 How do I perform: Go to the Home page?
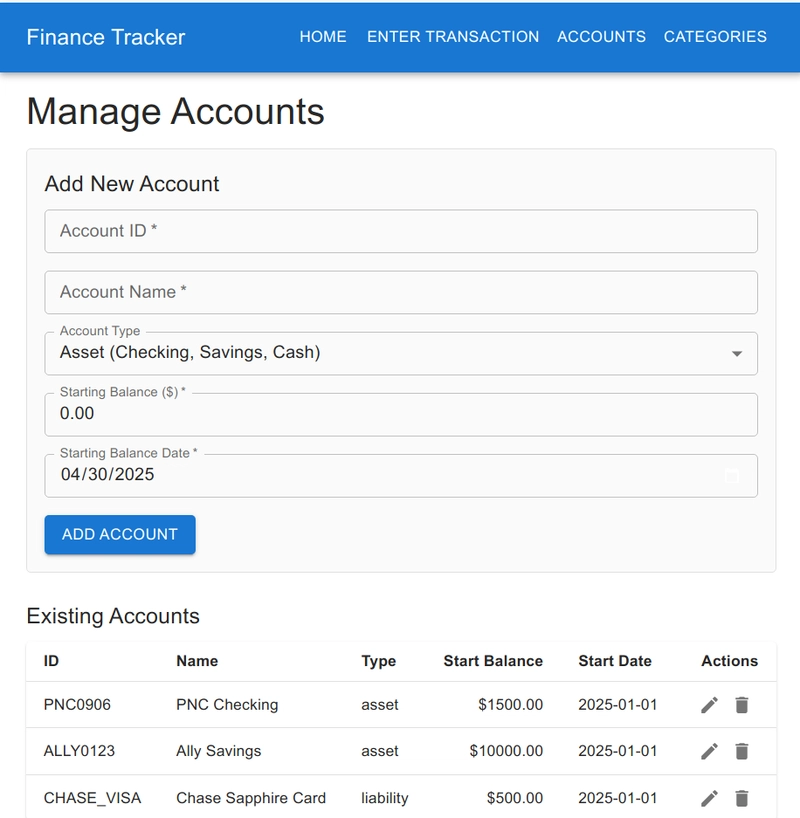323,37
